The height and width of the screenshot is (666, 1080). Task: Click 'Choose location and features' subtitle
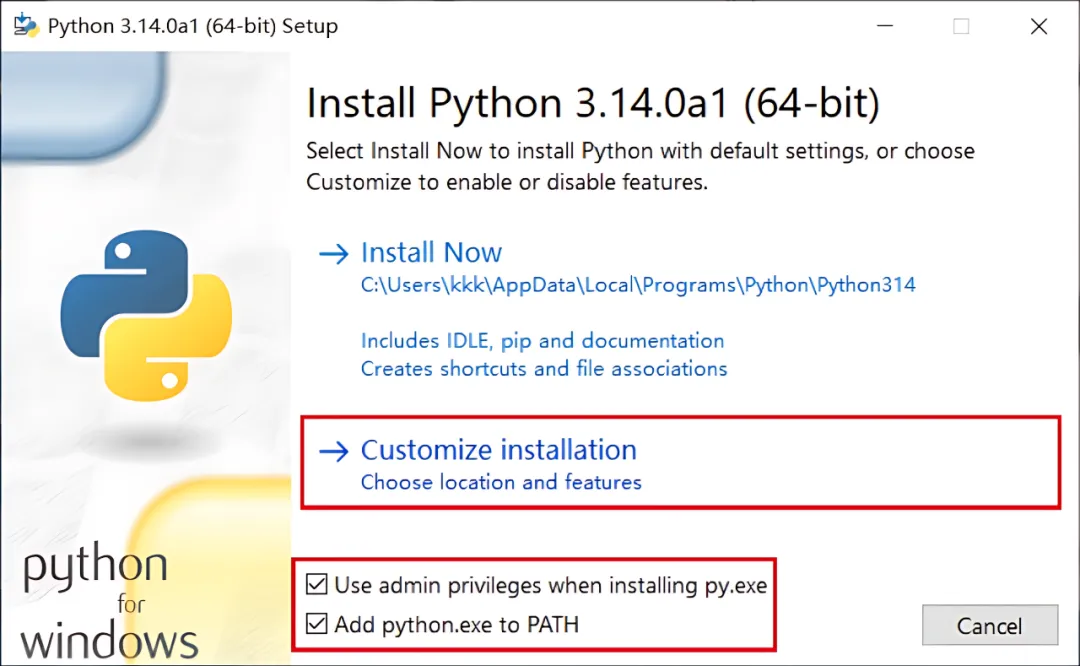point(501,482)
